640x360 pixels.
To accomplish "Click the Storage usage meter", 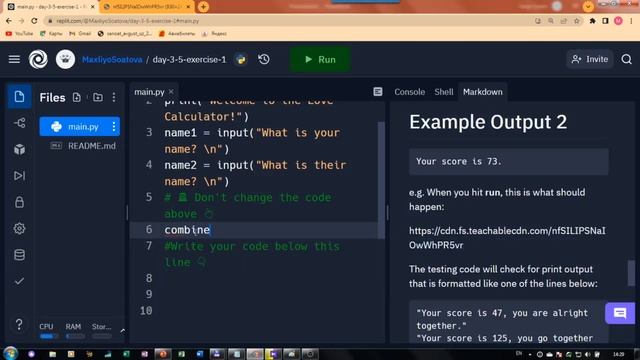I will pos(101,331).
